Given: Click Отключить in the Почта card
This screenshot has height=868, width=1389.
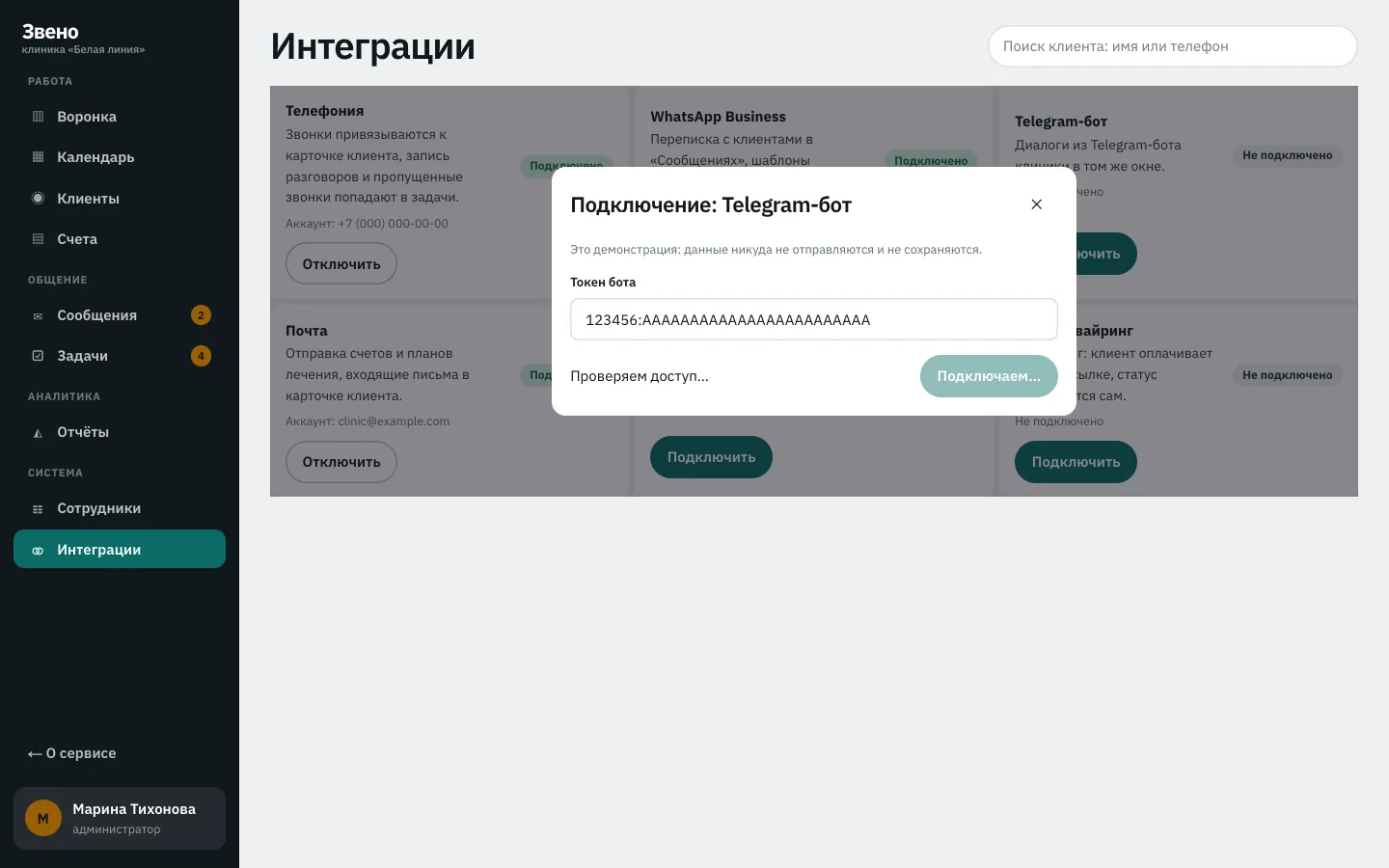Looking at the screenshot, I should pos(341,462).
